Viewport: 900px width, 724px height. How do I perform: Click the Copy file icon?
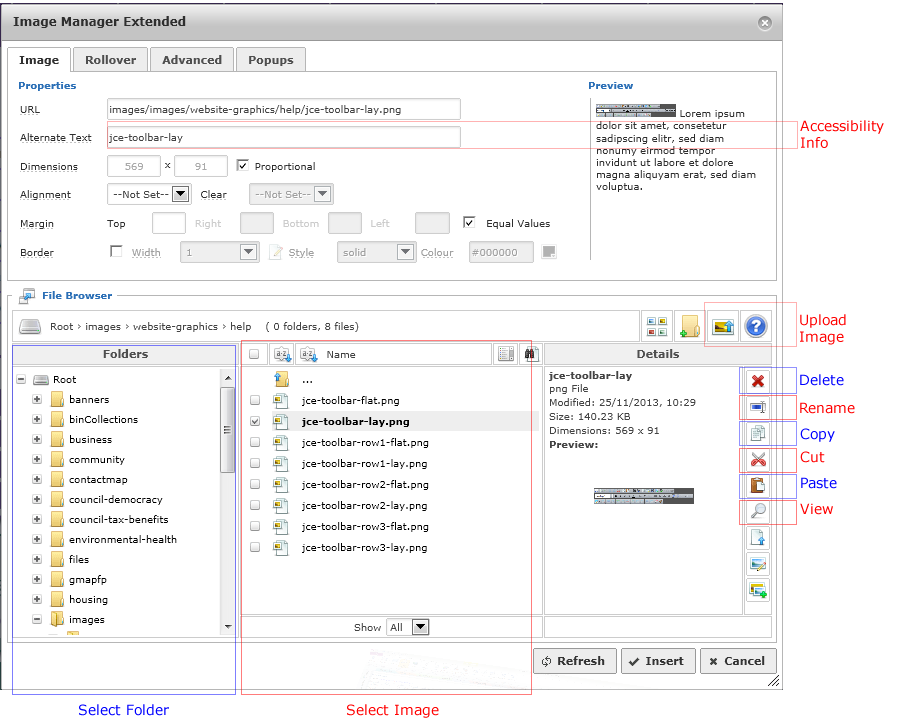[758, 433]
